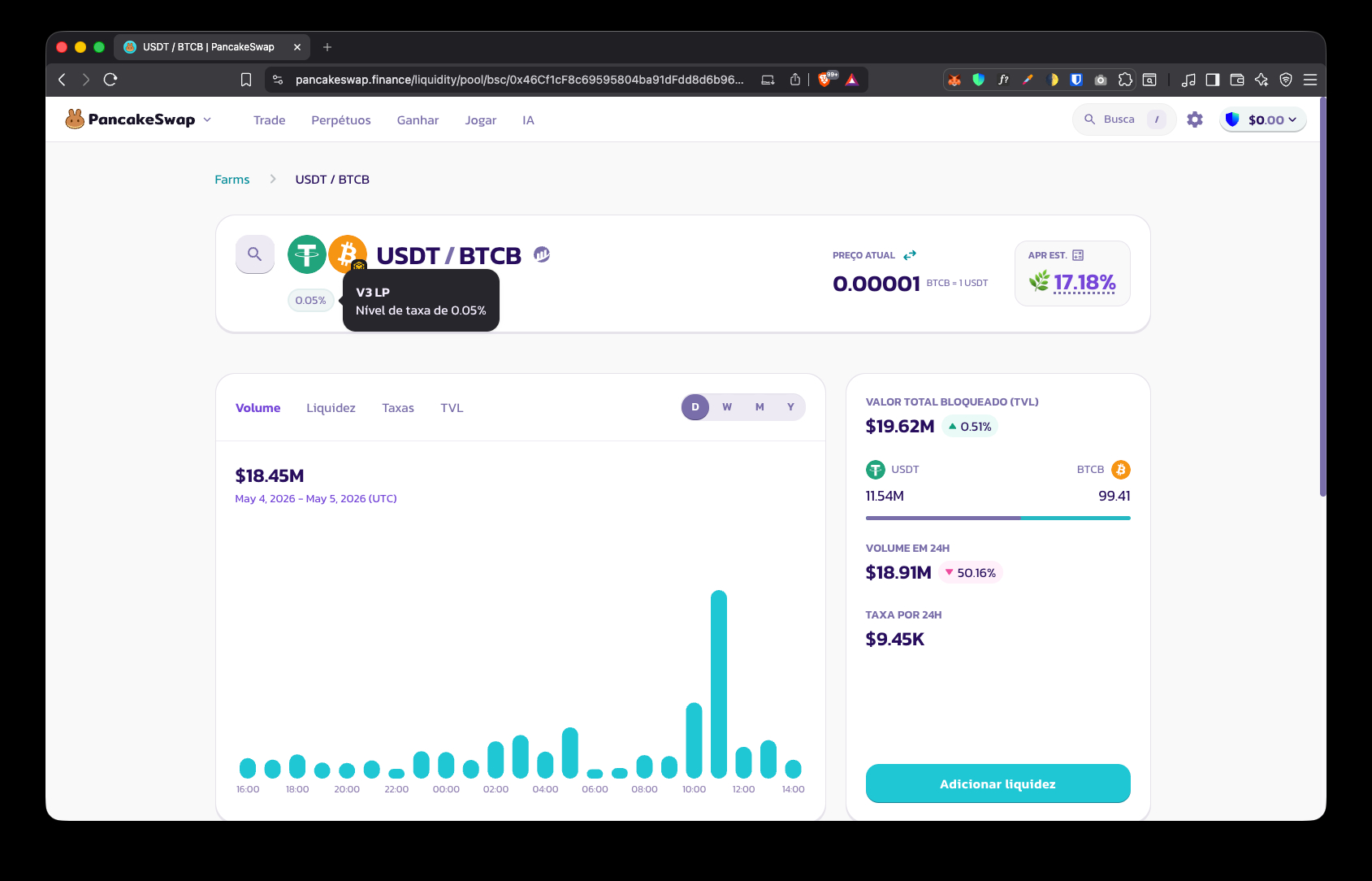Open Brave Shields lion icon
The width and height of the screenshot is (1372, 881).
pyautogui.click(x=825, y=80)
